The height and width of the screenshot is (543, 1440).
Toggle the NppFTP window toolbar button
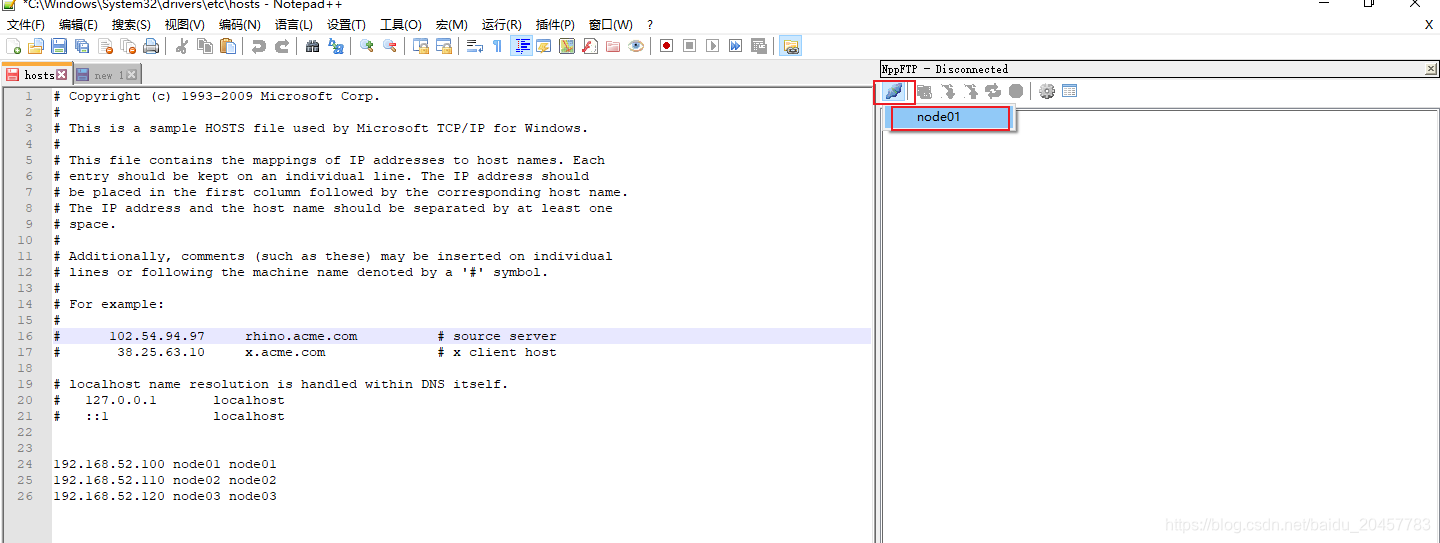click(x=791, y=46)
